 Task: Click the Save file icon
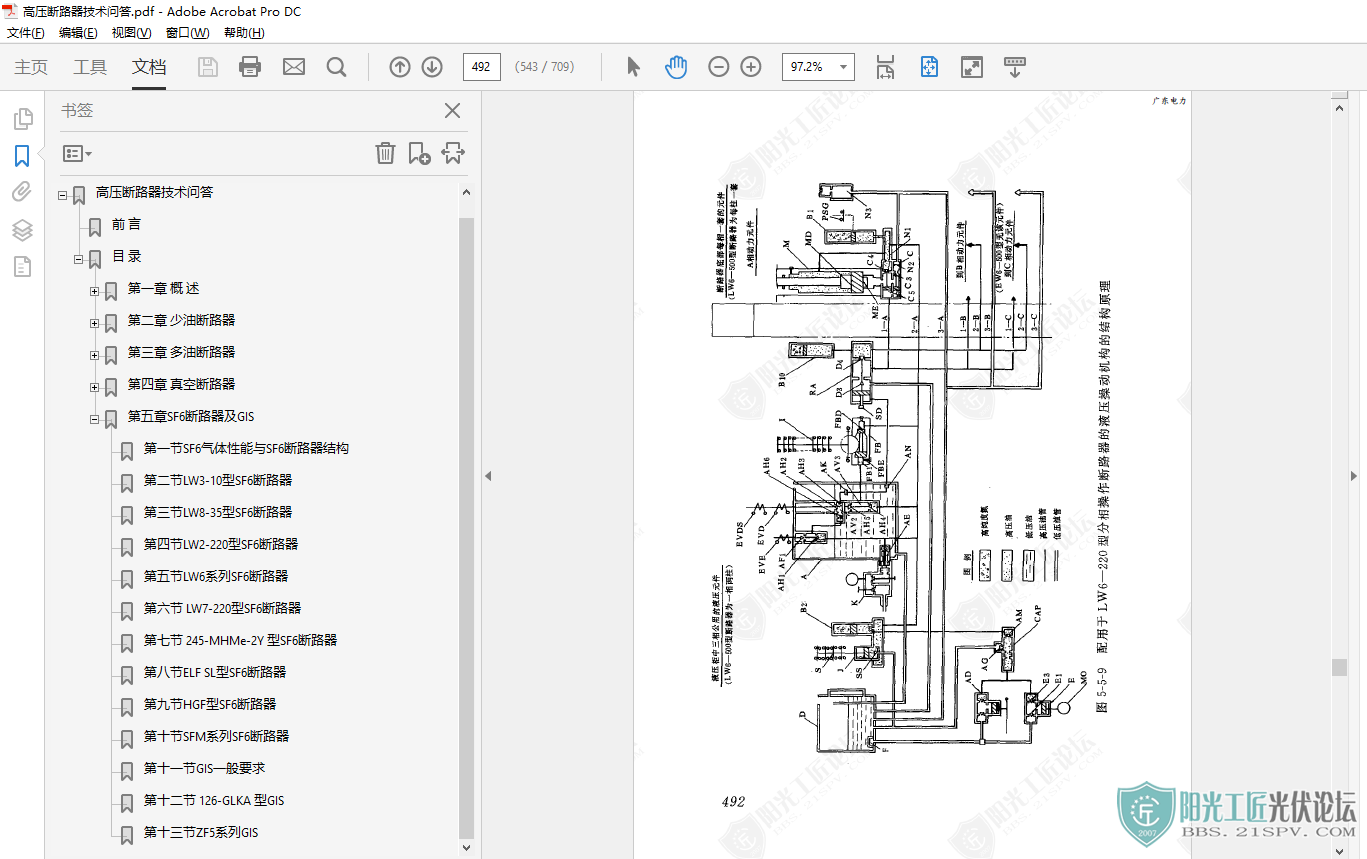208,67
